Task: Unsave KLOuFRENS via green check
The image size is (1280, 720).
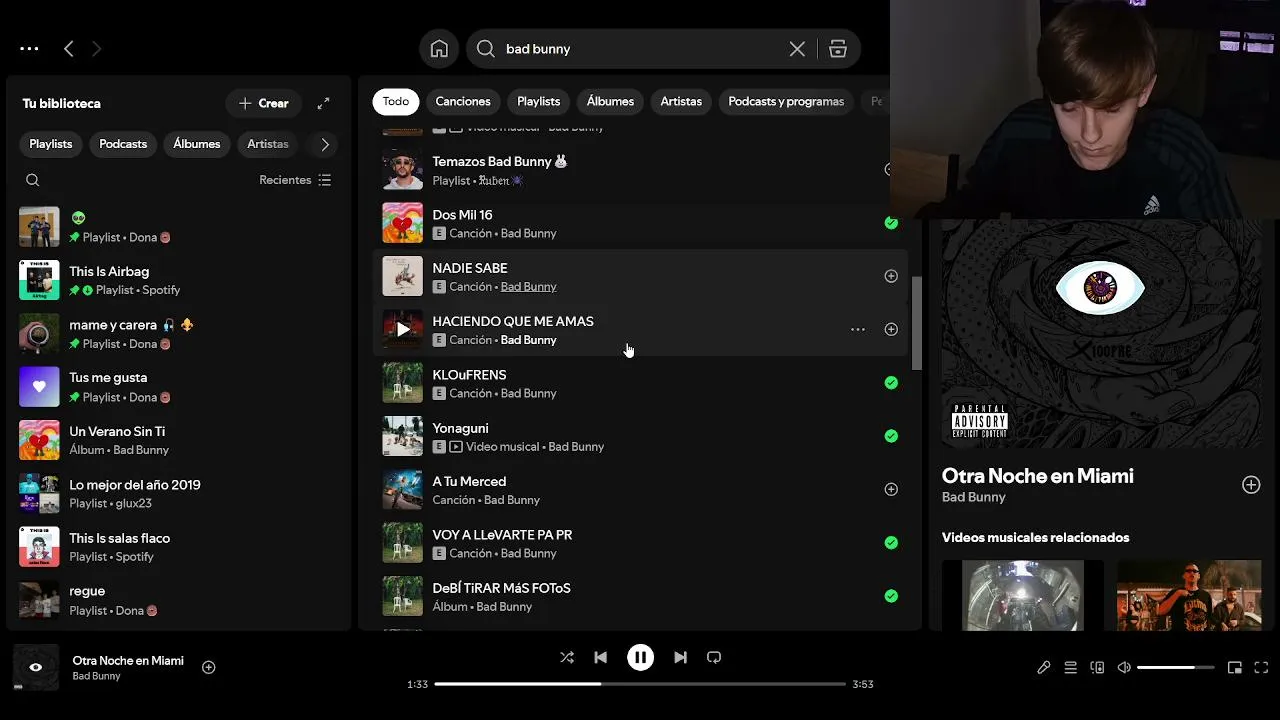Action: tap(891, 383)
